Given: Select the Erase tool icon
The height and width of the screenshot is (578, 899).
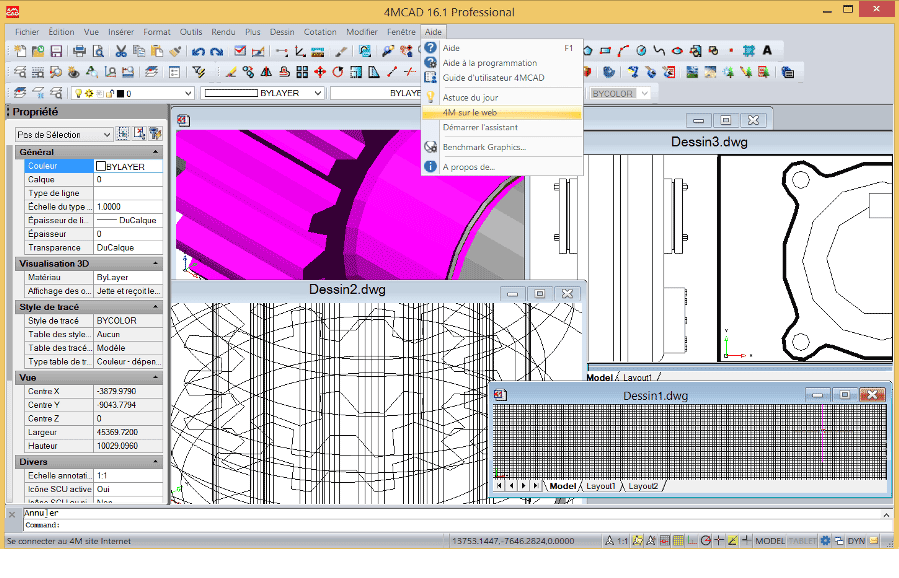Looking at the screenshot, I should coord(230,72).
